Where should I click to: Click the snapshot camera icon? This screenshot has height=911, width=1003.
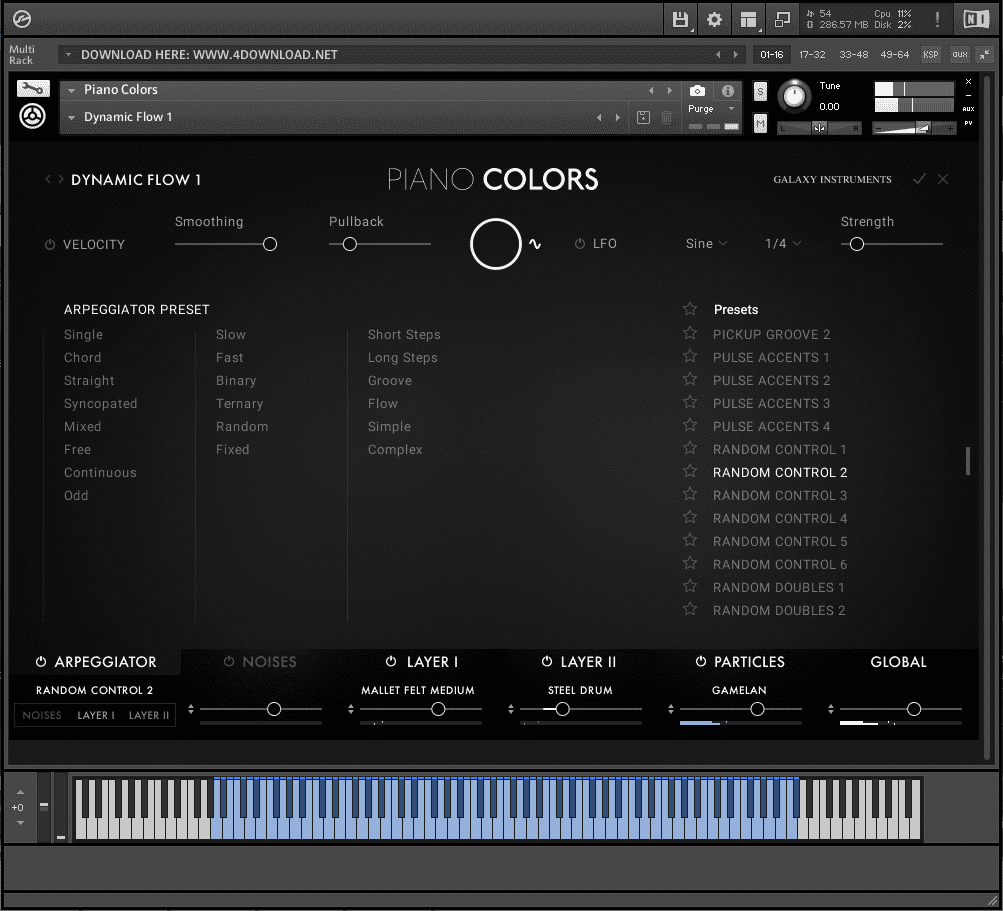click(697, 91)
